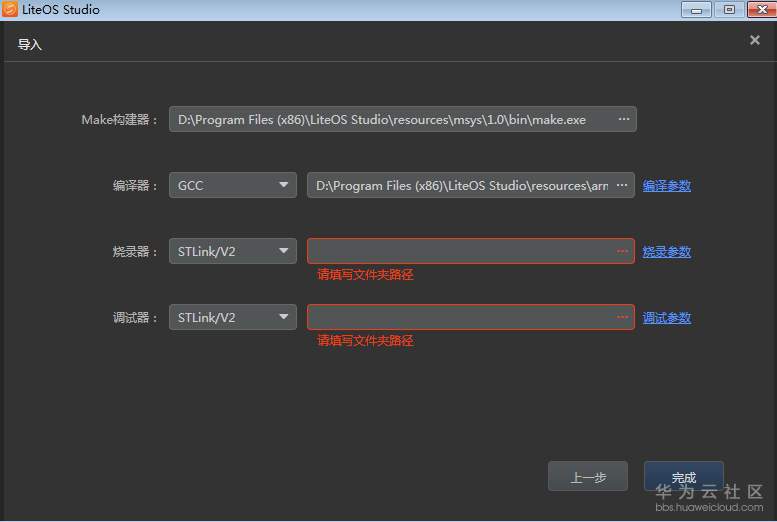Minimize the LiteOS Studio window
The image size is (777, 522).
pyautogui.click(x=696, y=9)
